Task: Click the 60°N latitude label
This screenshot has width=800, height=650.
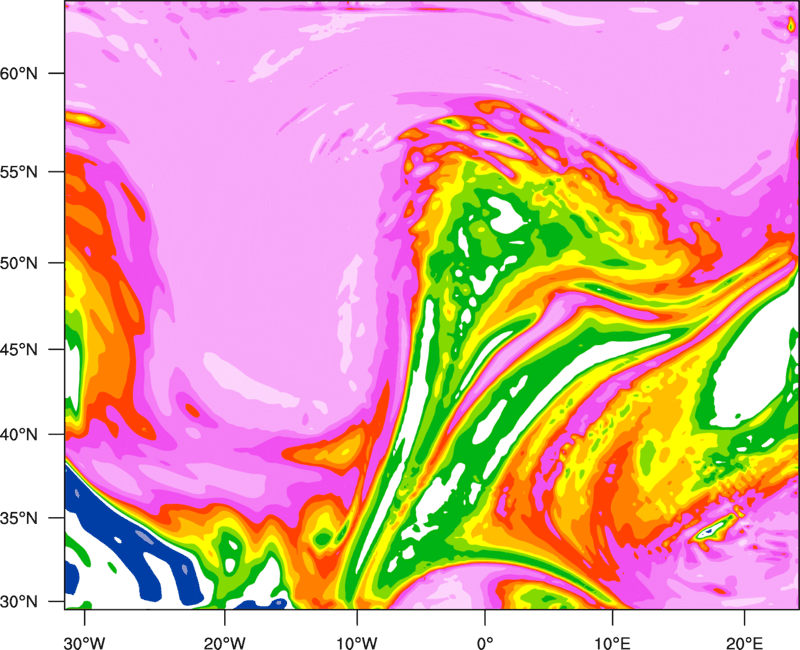Action: click(19, 73)
